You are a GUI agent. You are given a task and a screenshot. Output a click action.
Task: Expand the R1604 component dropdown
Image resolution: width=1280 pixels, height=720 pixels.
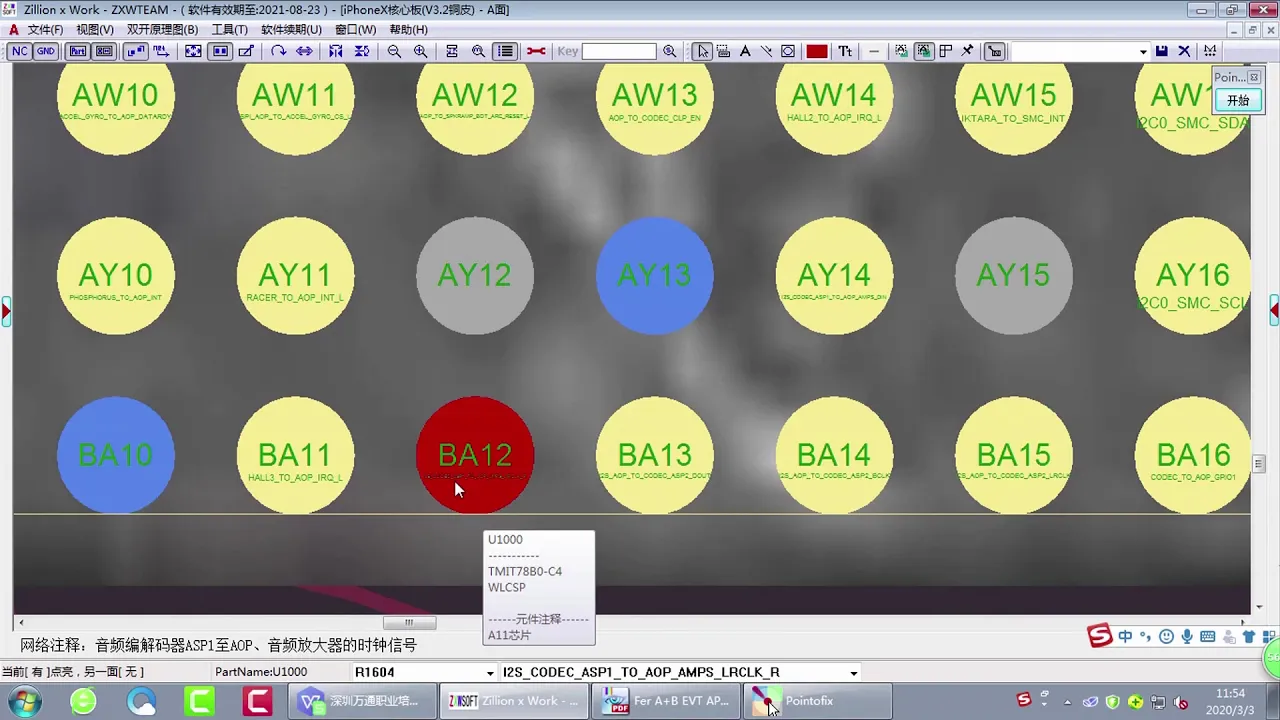(x=490, y=673)
